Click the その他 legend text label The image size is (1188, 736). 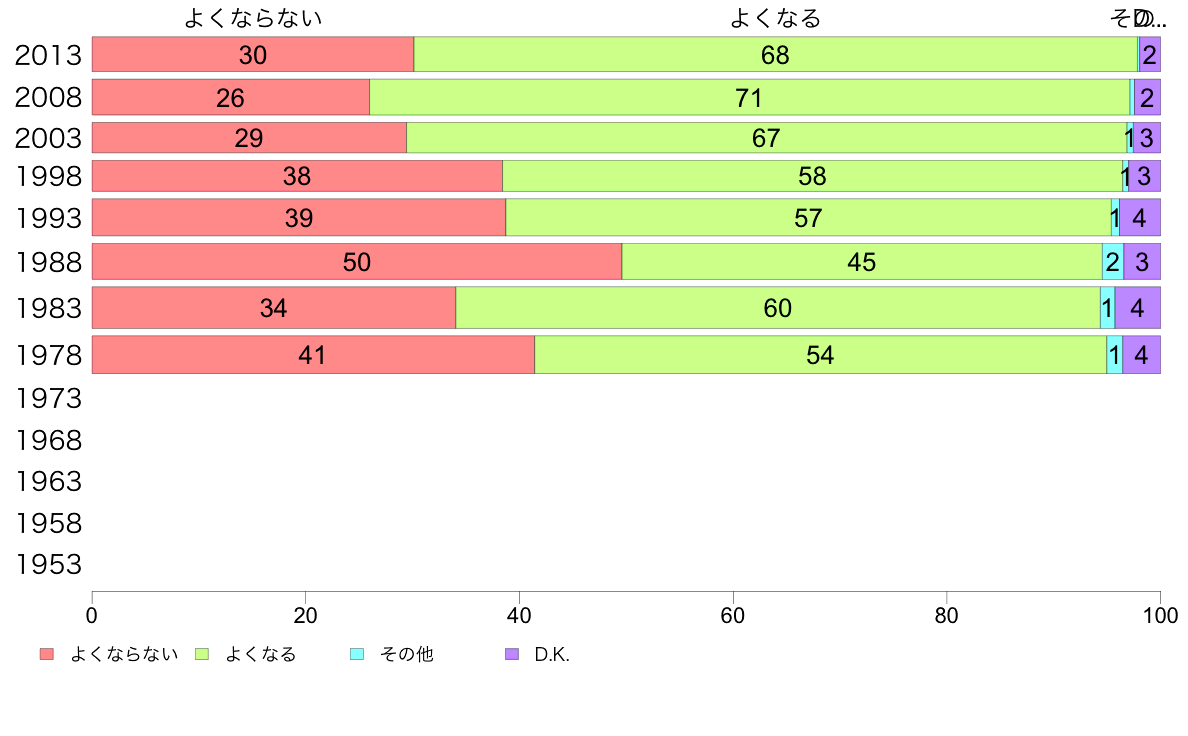point(406,655)
